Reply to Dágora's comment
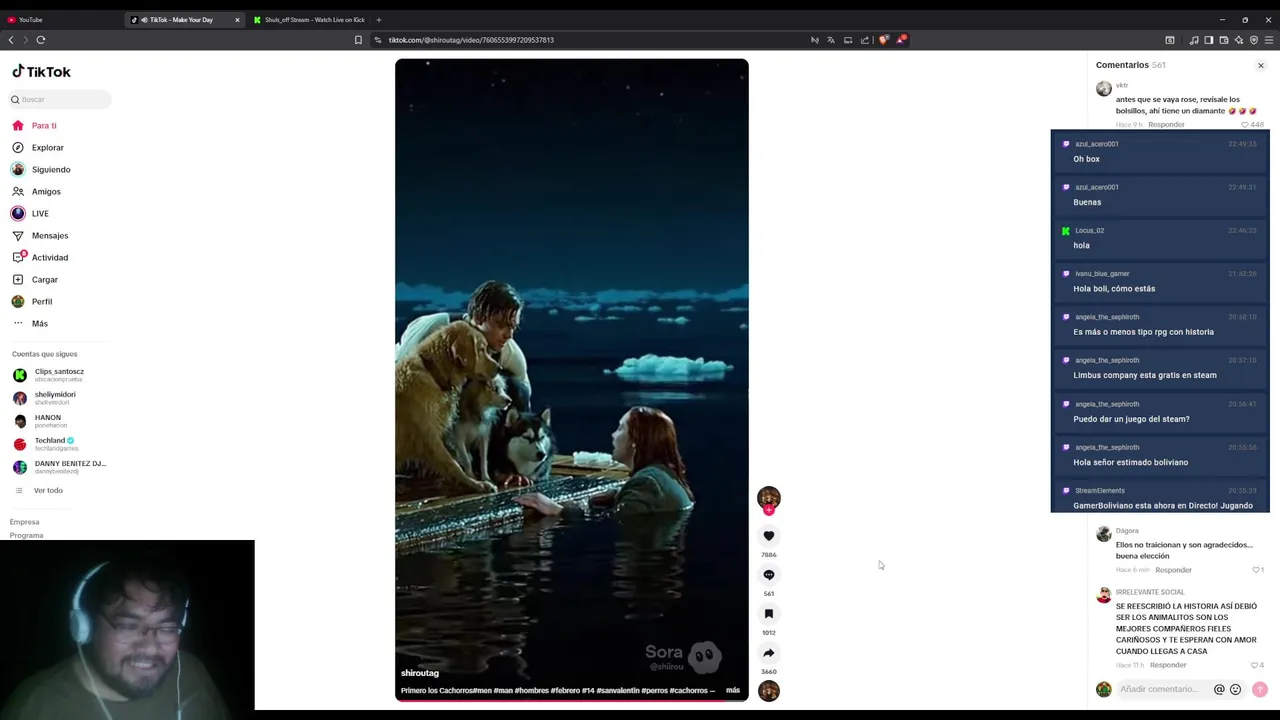 pos(1173,570)
